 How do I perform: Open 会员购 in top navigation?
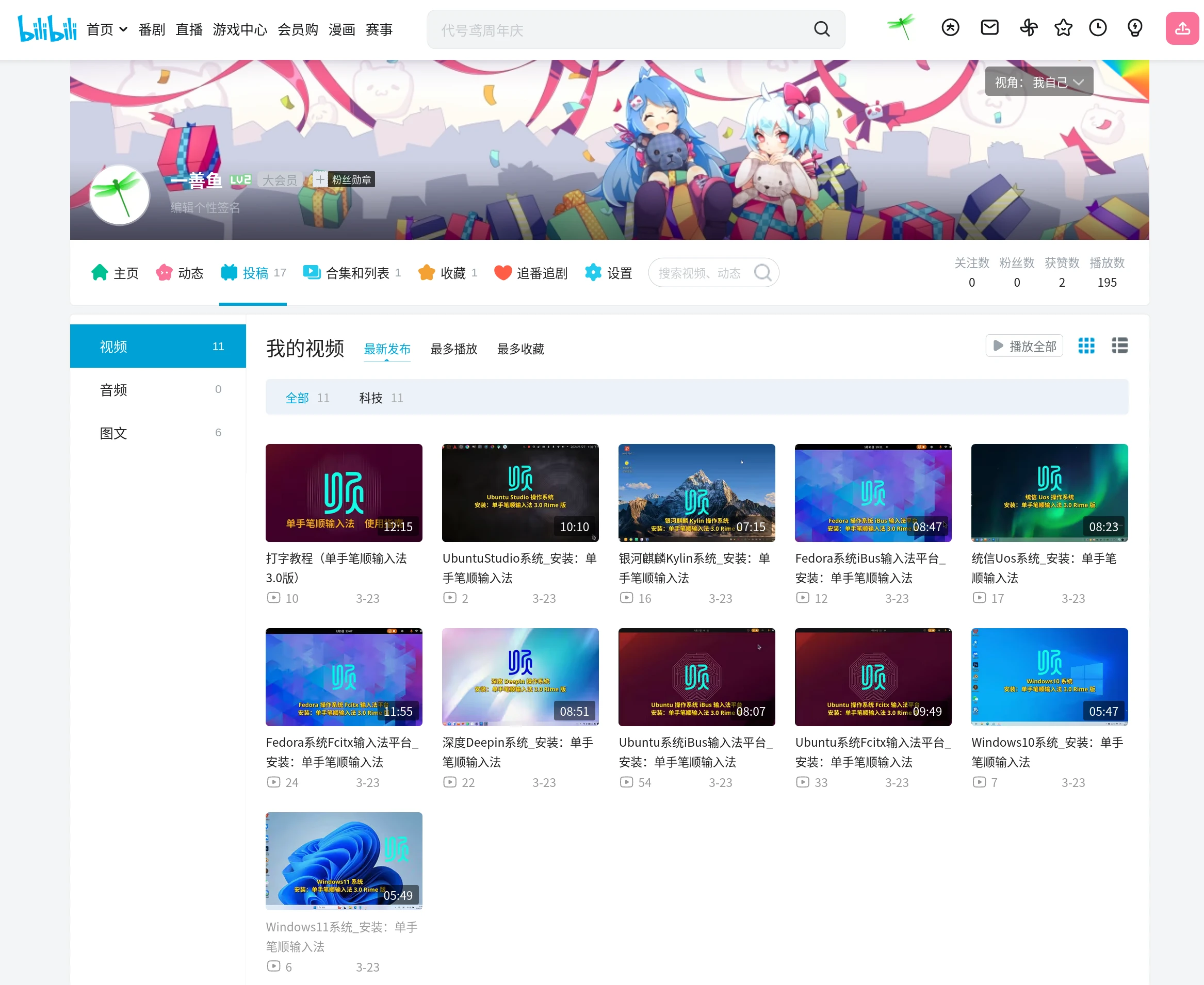pyautogui.click(x=298, y=29)
